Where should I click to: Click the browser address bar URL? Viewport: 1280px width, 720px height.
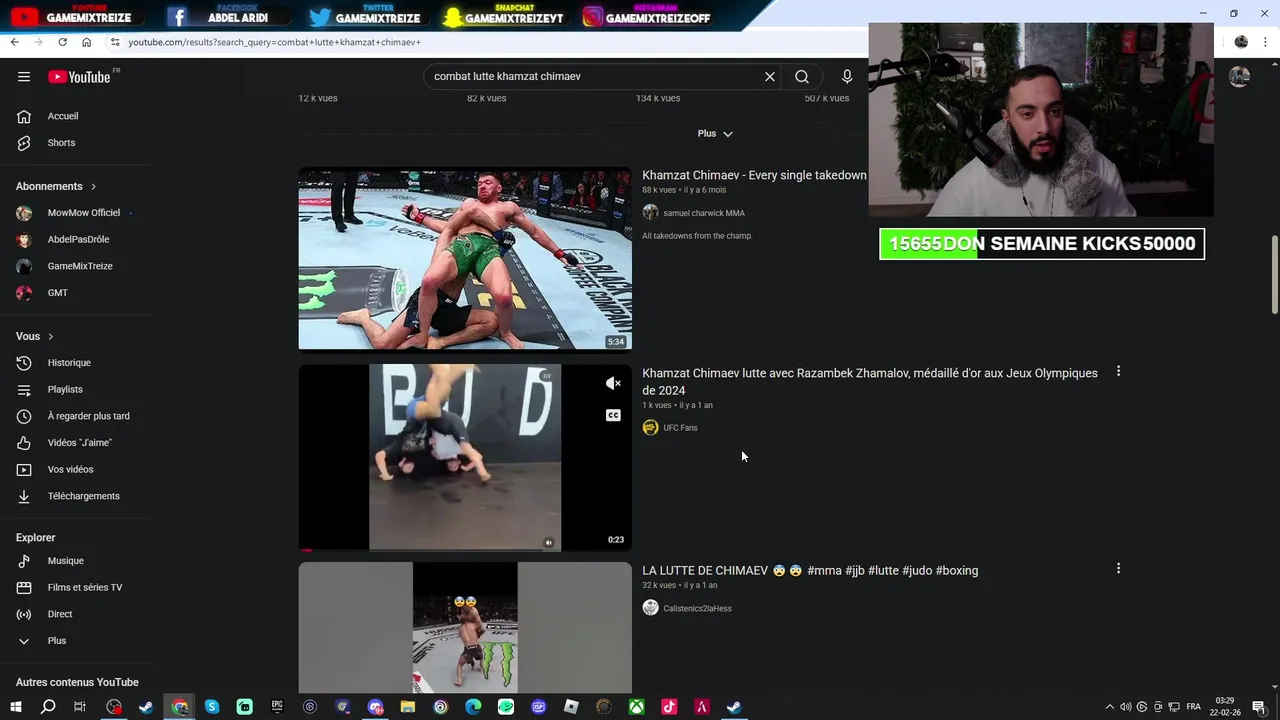coord(274,42)
